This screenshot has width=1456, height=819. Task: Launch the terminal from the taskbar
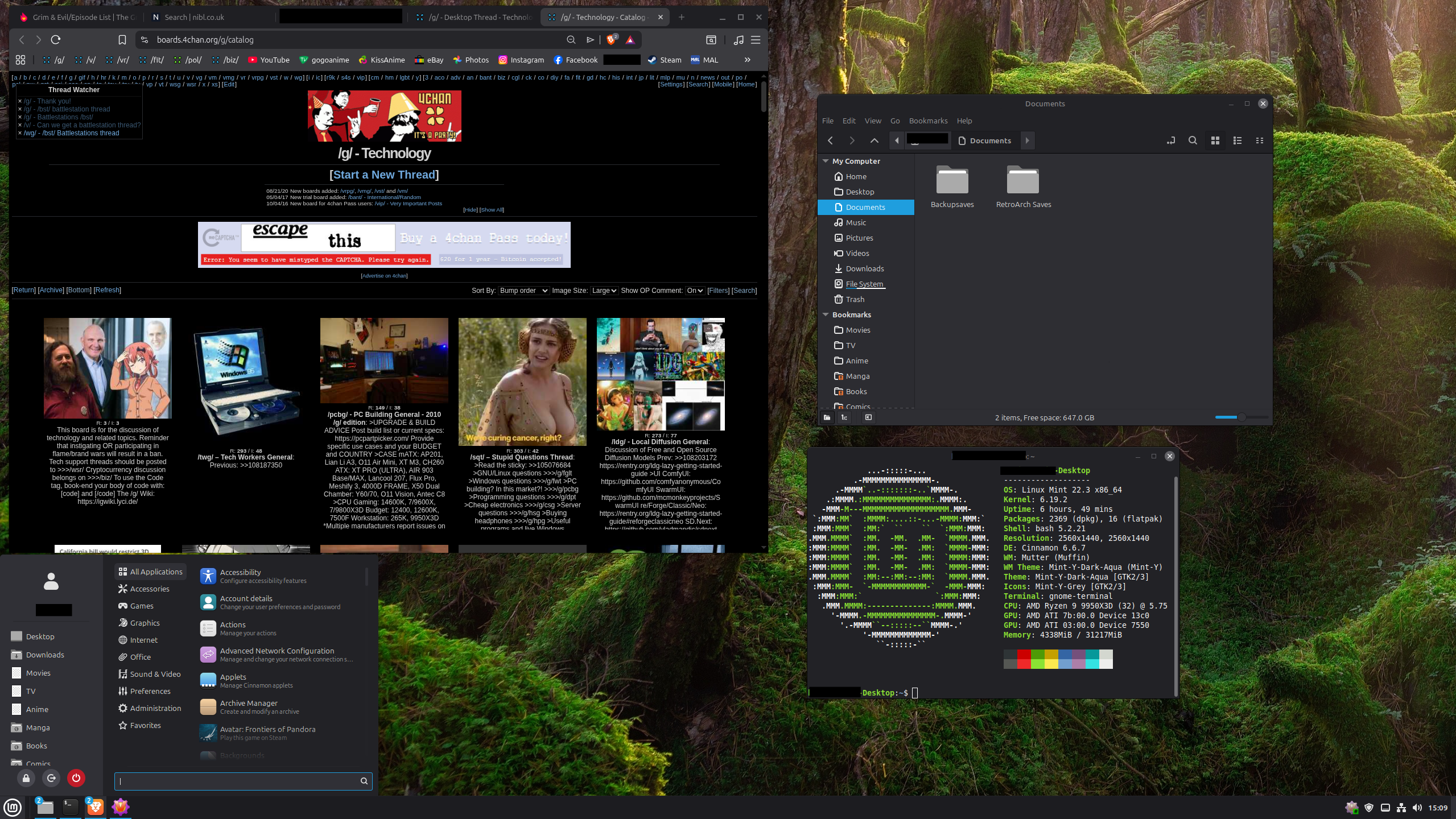point(71,806)
